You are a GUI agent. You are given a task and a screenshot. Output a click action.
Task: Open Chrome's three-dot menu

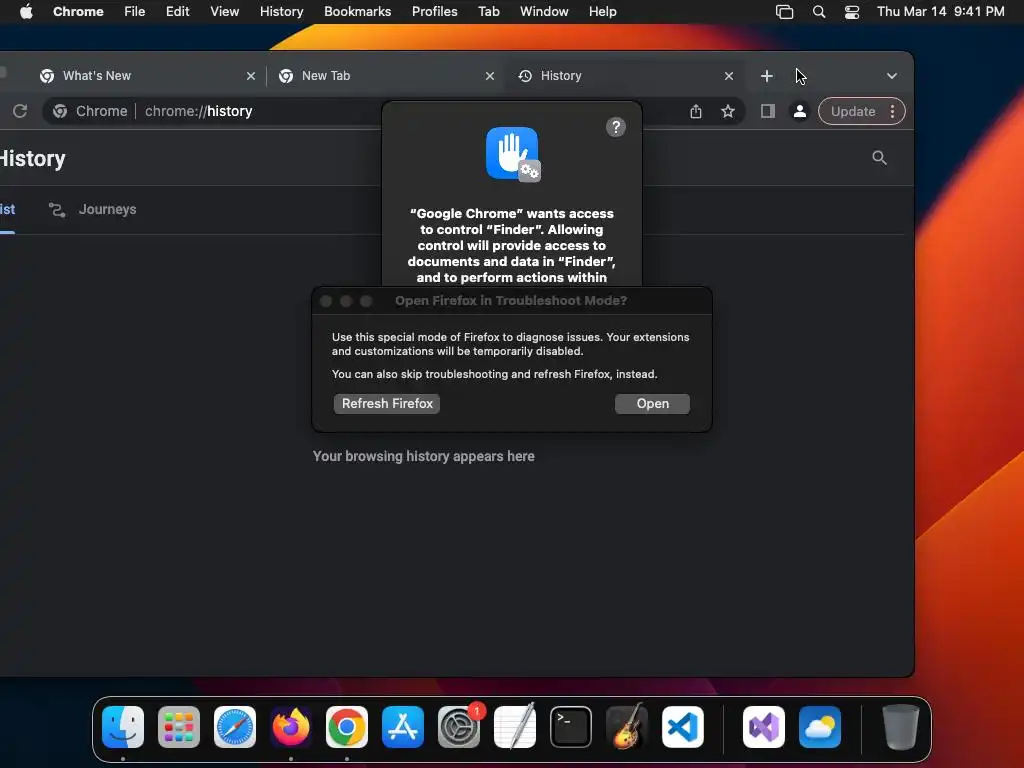pos(892,111)
